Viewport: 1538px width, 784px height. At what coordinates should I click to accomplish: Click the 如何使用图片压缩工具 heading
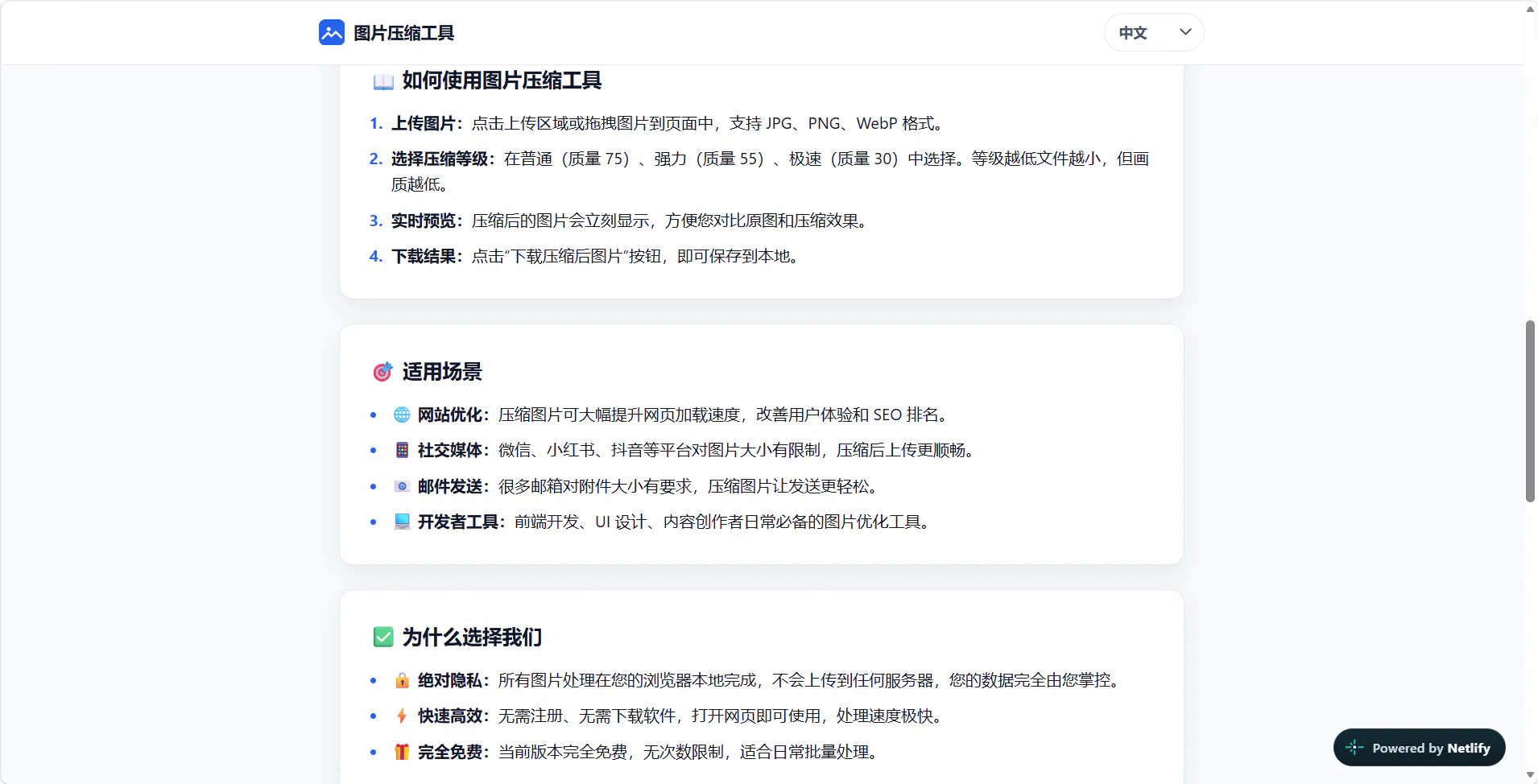502,80
